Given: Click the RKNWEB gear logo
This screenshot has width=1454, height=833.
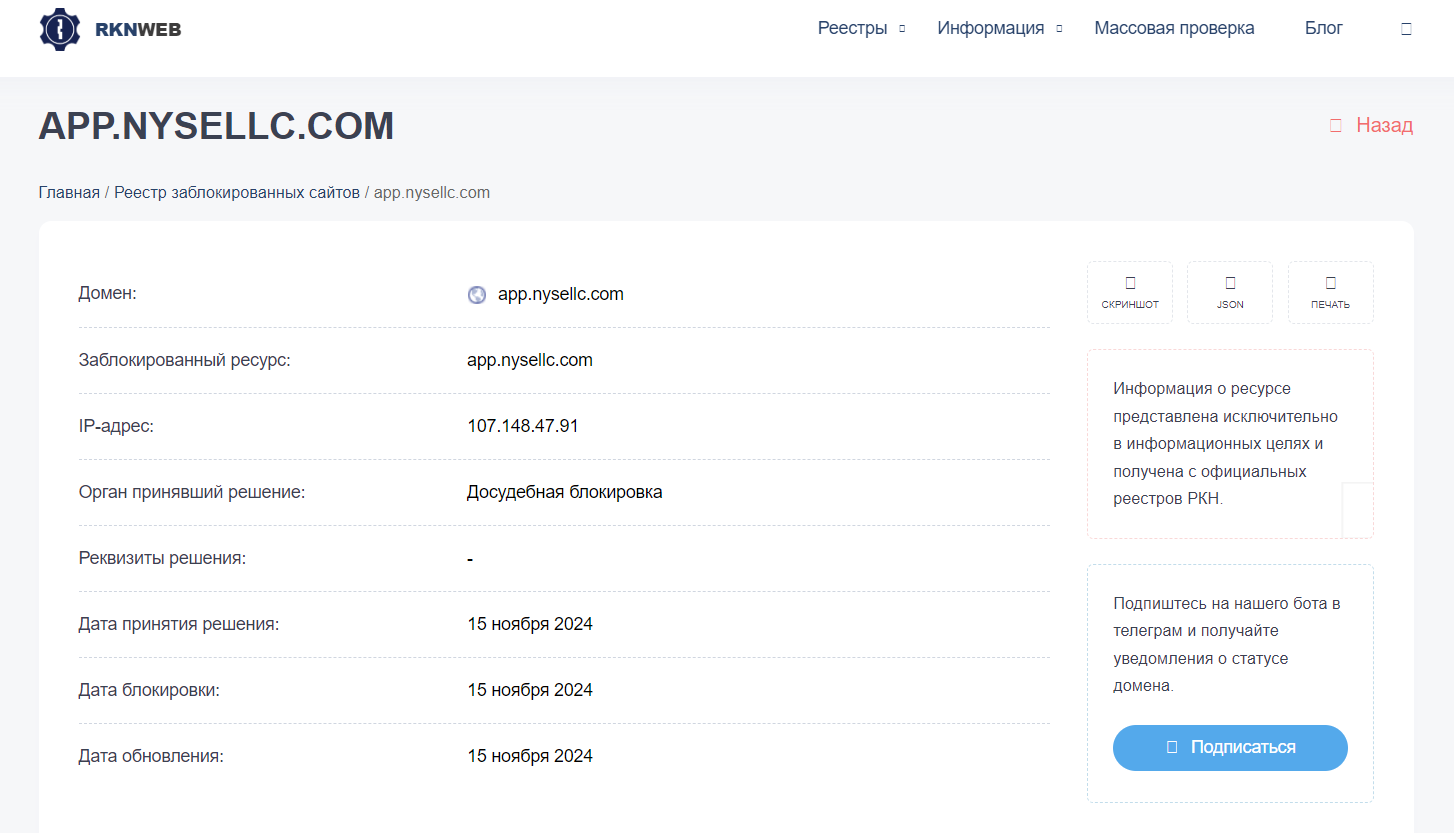Looking at the screenshot, I should [60, 29].
